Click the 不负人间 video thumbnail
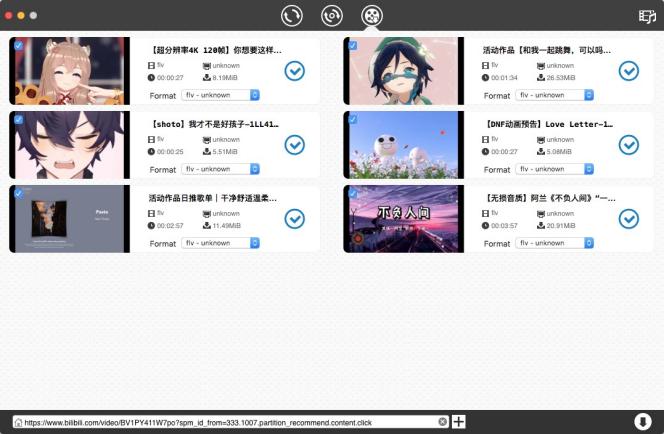664x434 pixels. [404, 219]
